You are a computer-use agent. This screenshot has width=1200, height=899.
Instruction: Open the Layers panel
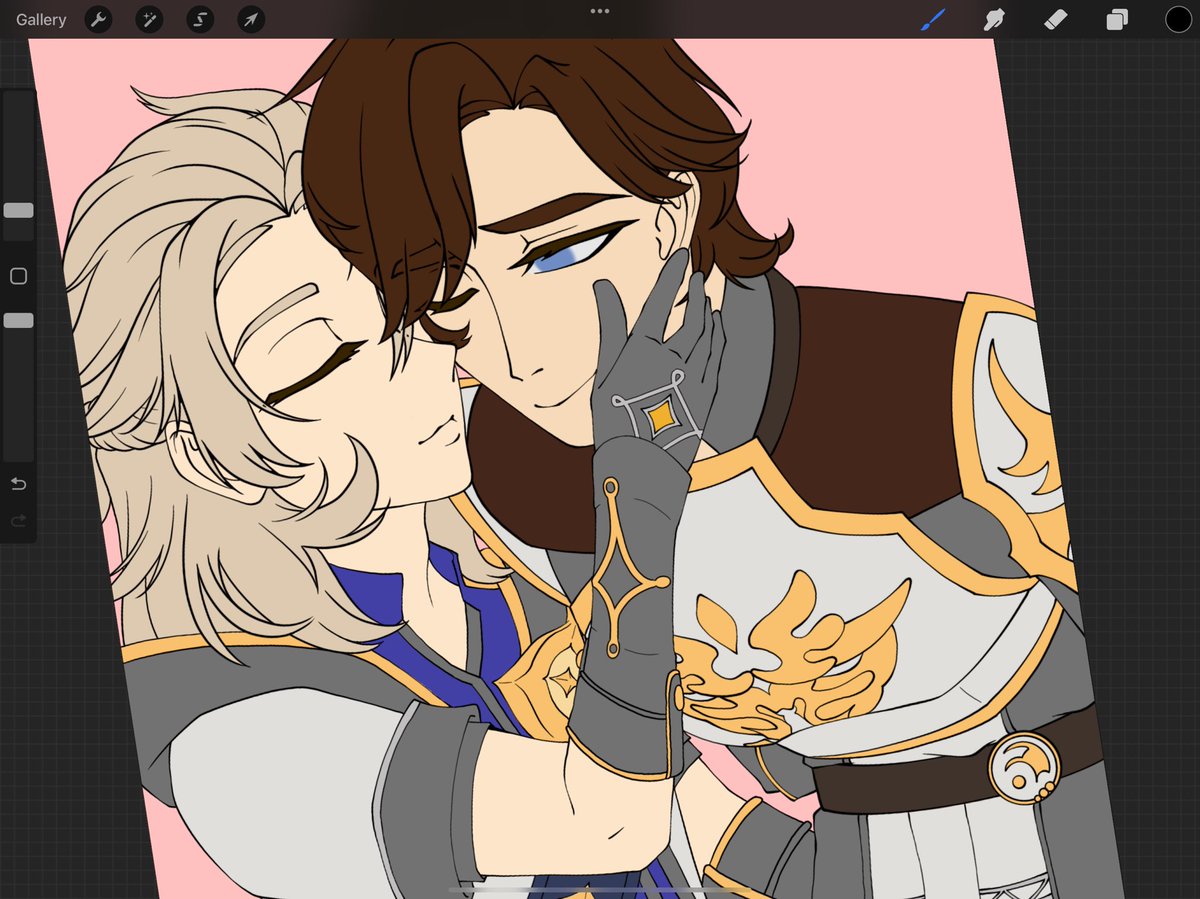1117,19
